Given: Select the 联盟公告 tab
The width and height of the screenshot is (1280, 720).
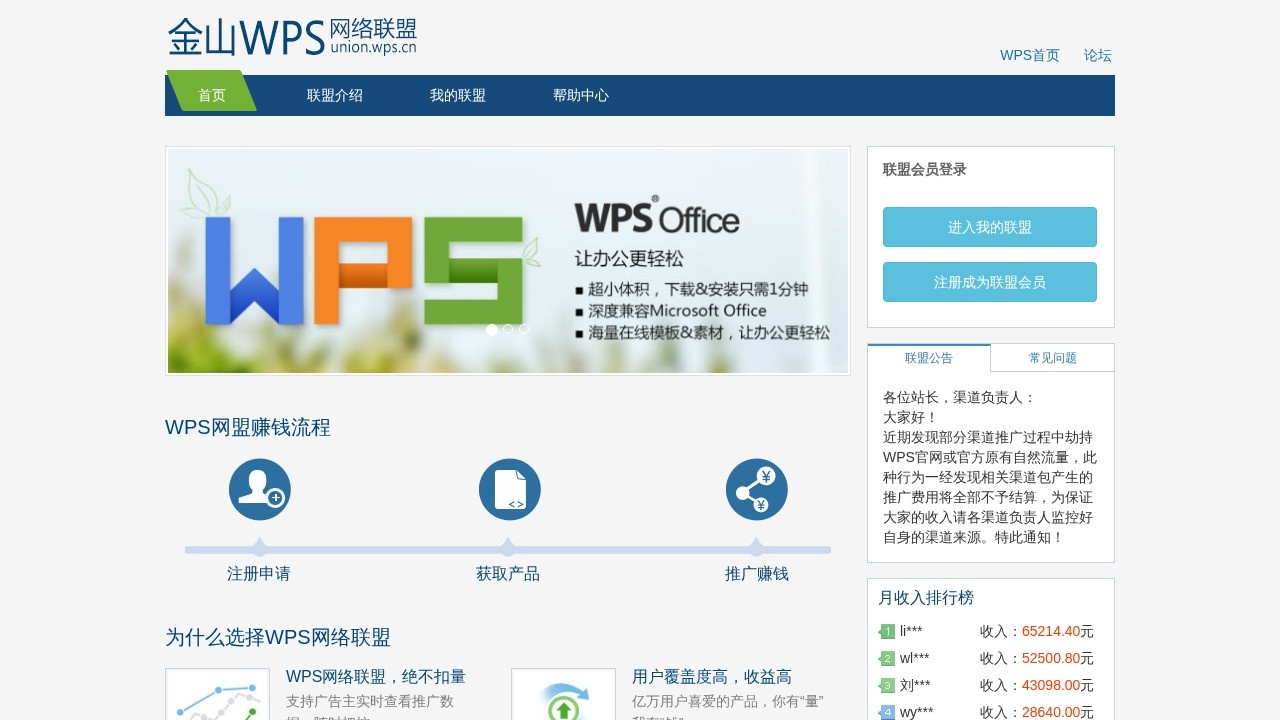Looking at the screenshot, I should tap(929, 357).
